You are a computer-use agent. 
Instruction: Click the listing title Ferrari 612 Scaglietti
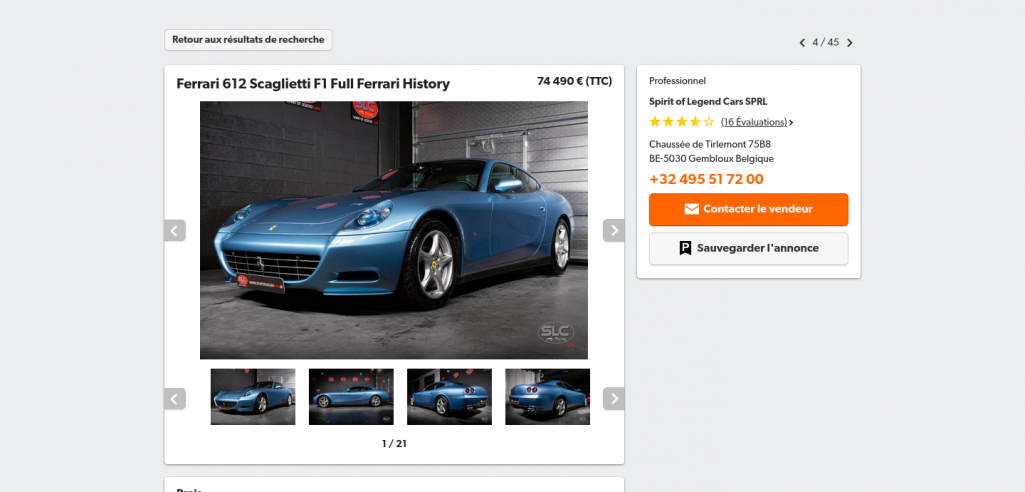pyautogui.click(x=313, y=84)
